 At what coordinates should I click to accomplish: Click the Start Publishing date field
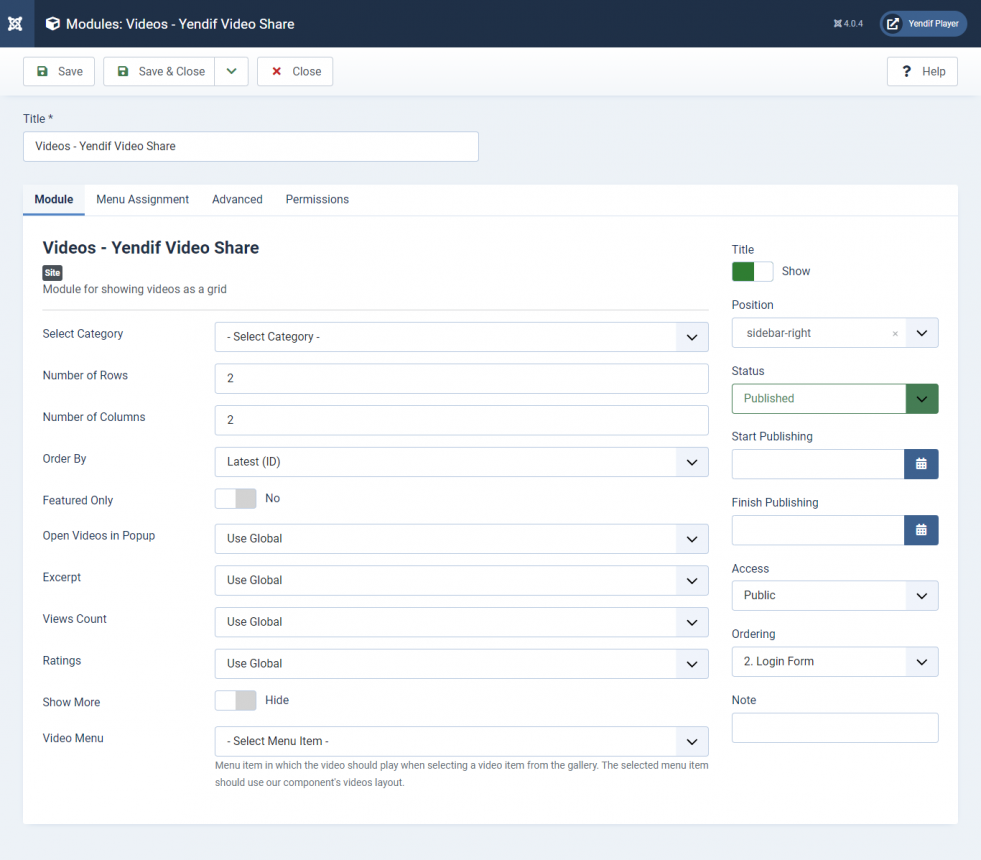click(x=818, y=464)
